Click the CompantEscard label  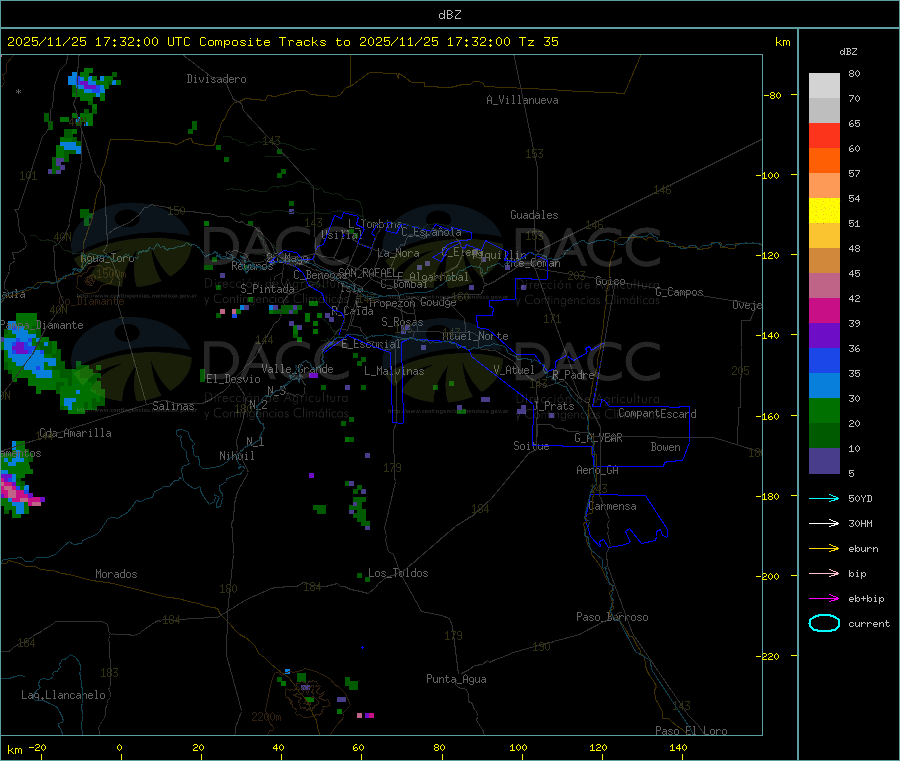[x=657, y=414]
